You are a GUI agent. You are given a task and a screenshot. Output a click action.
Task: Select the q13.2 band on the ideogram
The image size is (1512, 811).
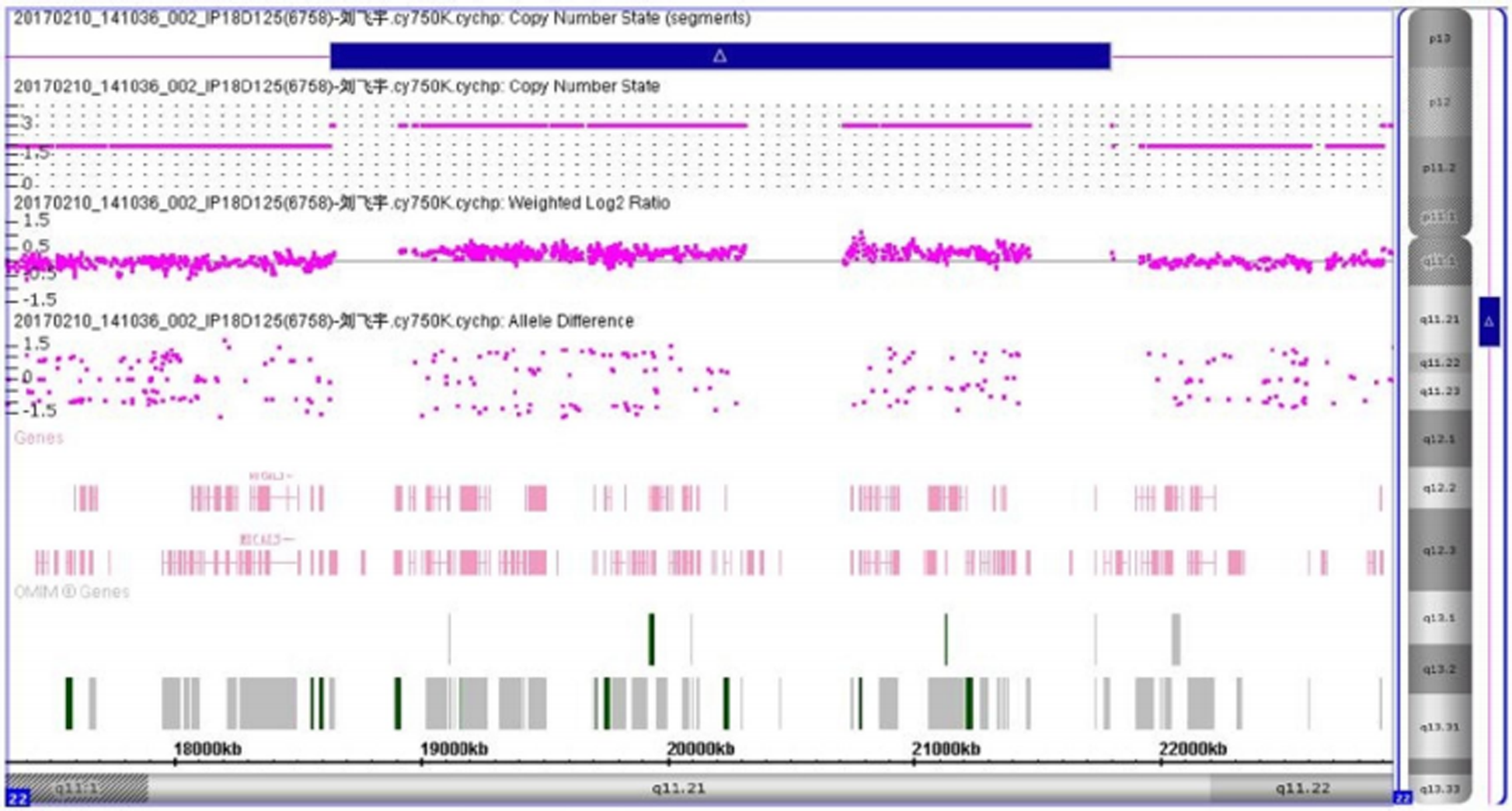[1440, 669]
